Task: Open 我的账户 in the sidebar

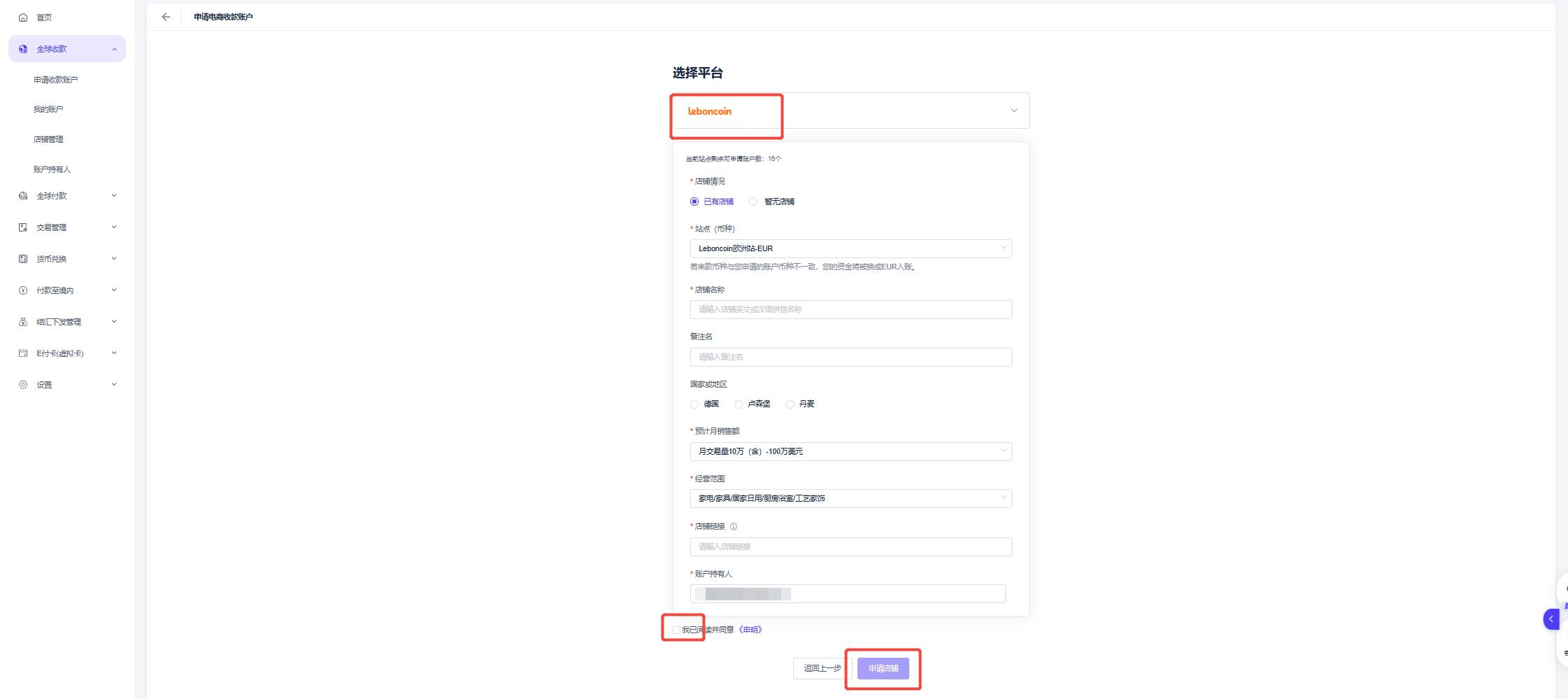Action: (x=48, y=109)
